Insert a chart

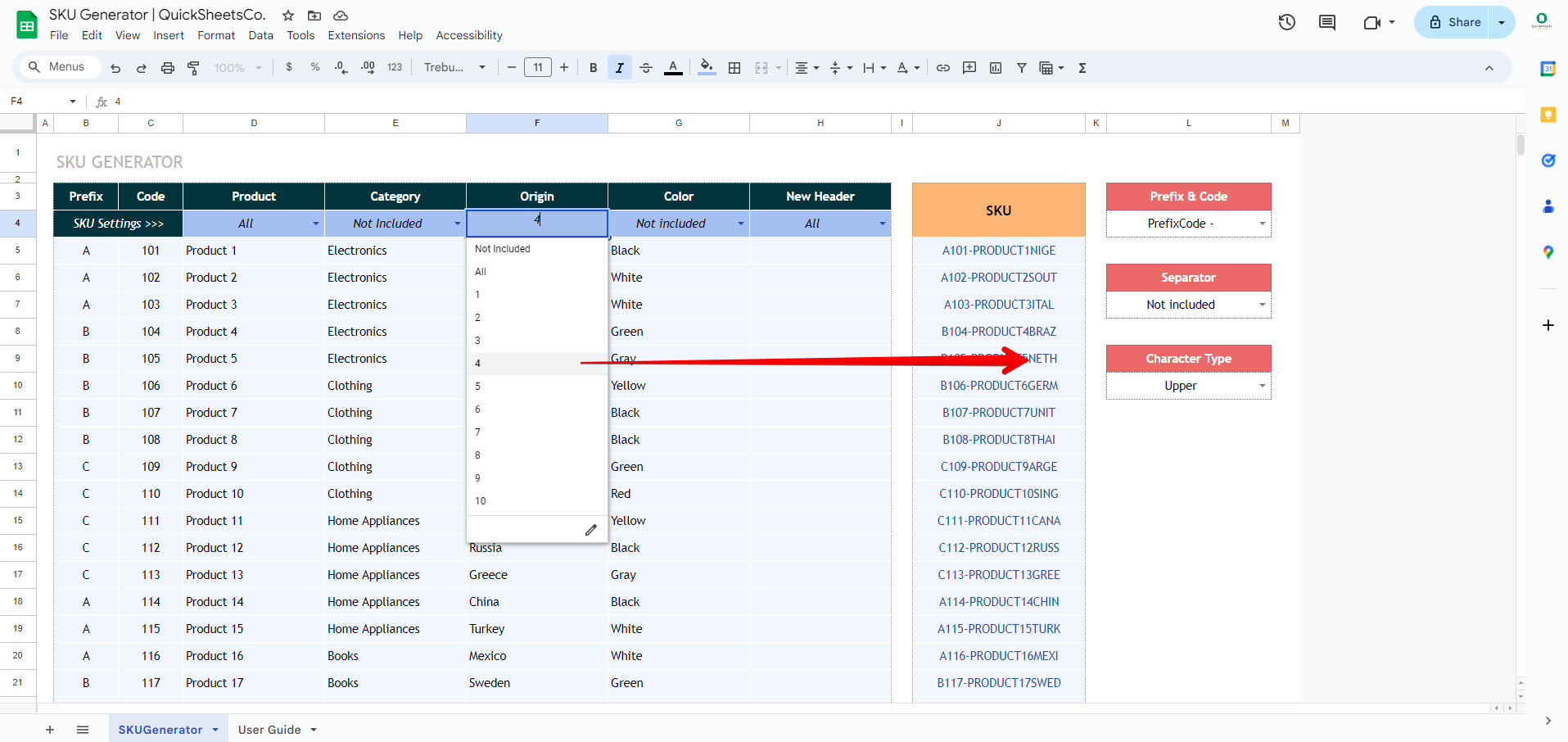click(x=996, y=67)
